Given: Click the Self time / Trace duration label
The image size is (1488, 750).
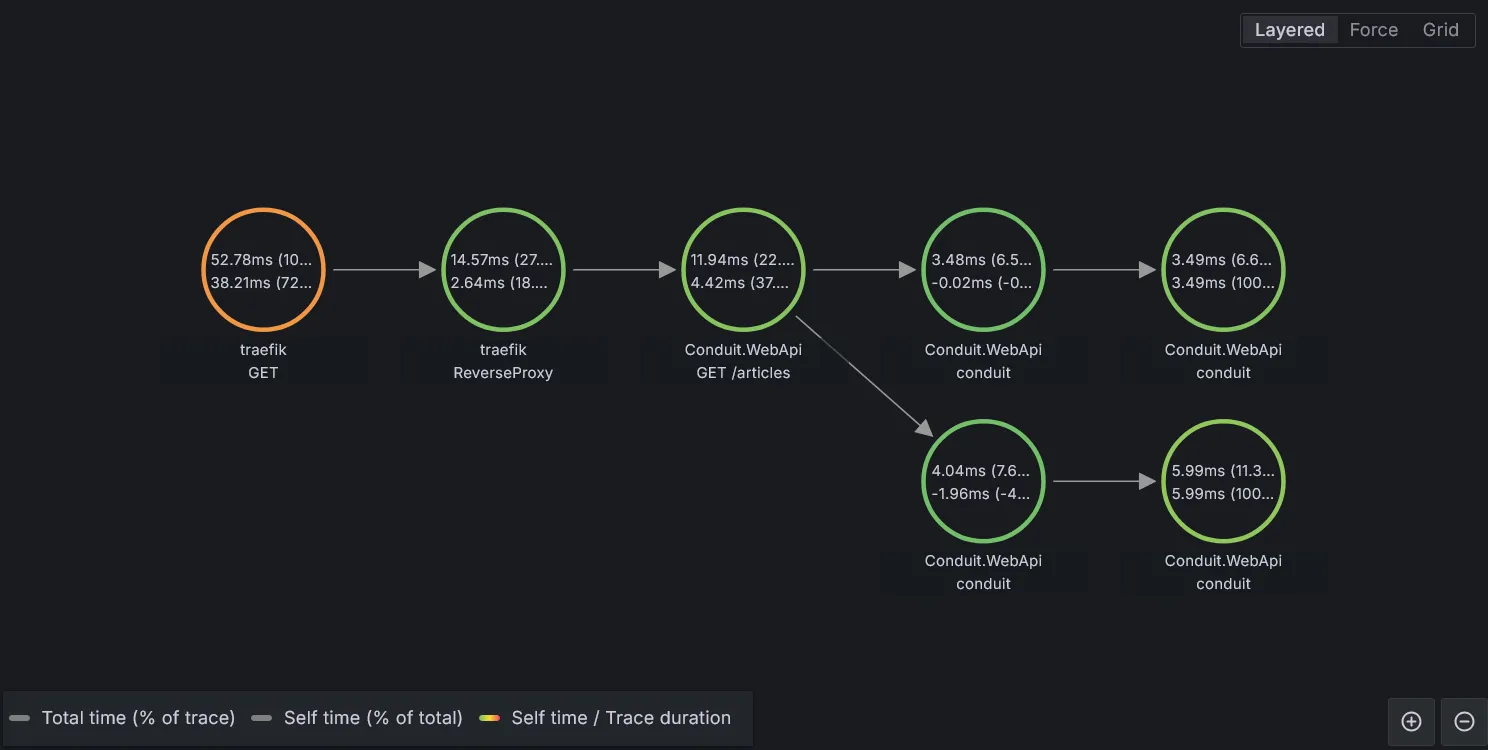Looking at the screenshot, I should coord(620,717).
